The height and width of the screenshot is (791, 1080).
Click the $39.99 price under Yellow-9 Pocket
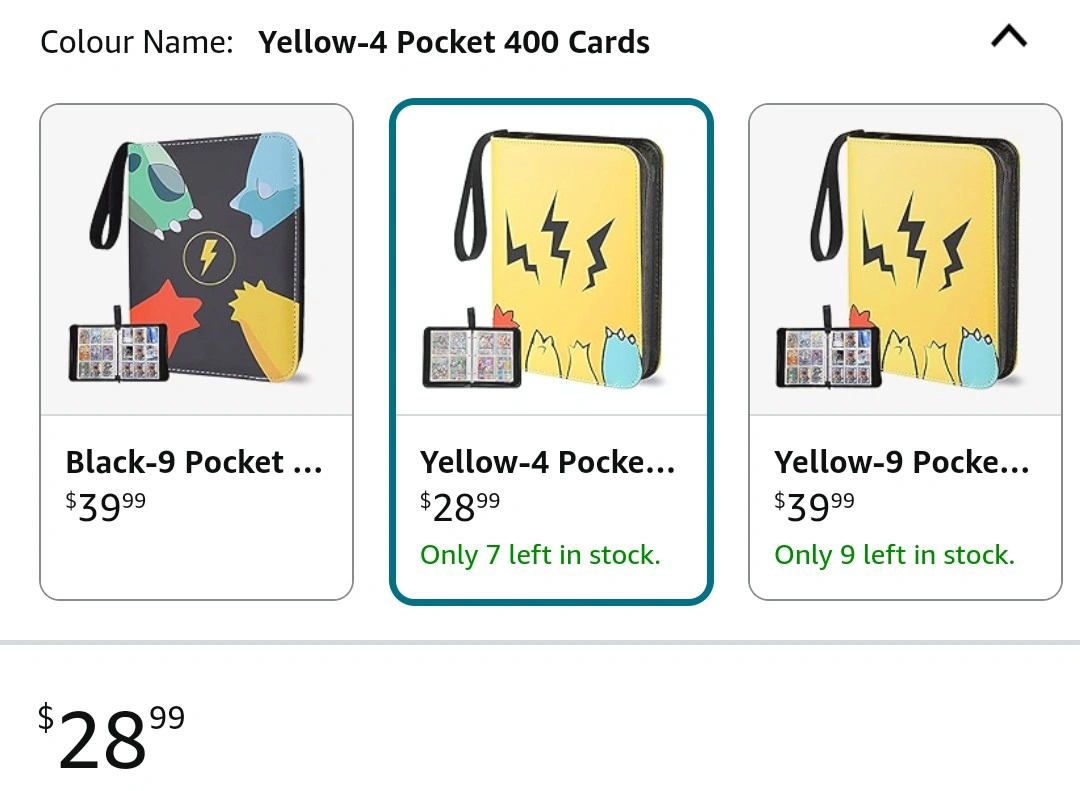(x=814, y=507)
